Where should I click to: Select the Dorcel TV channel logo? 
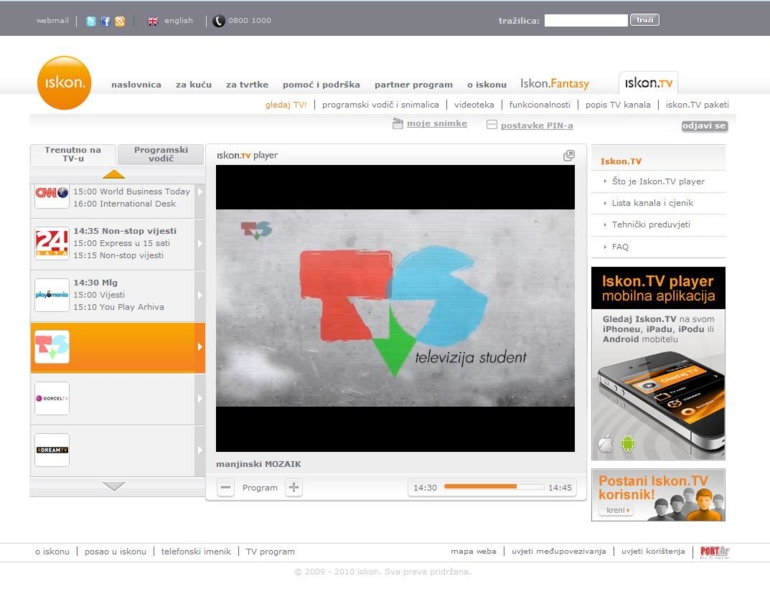click(52, 398)
